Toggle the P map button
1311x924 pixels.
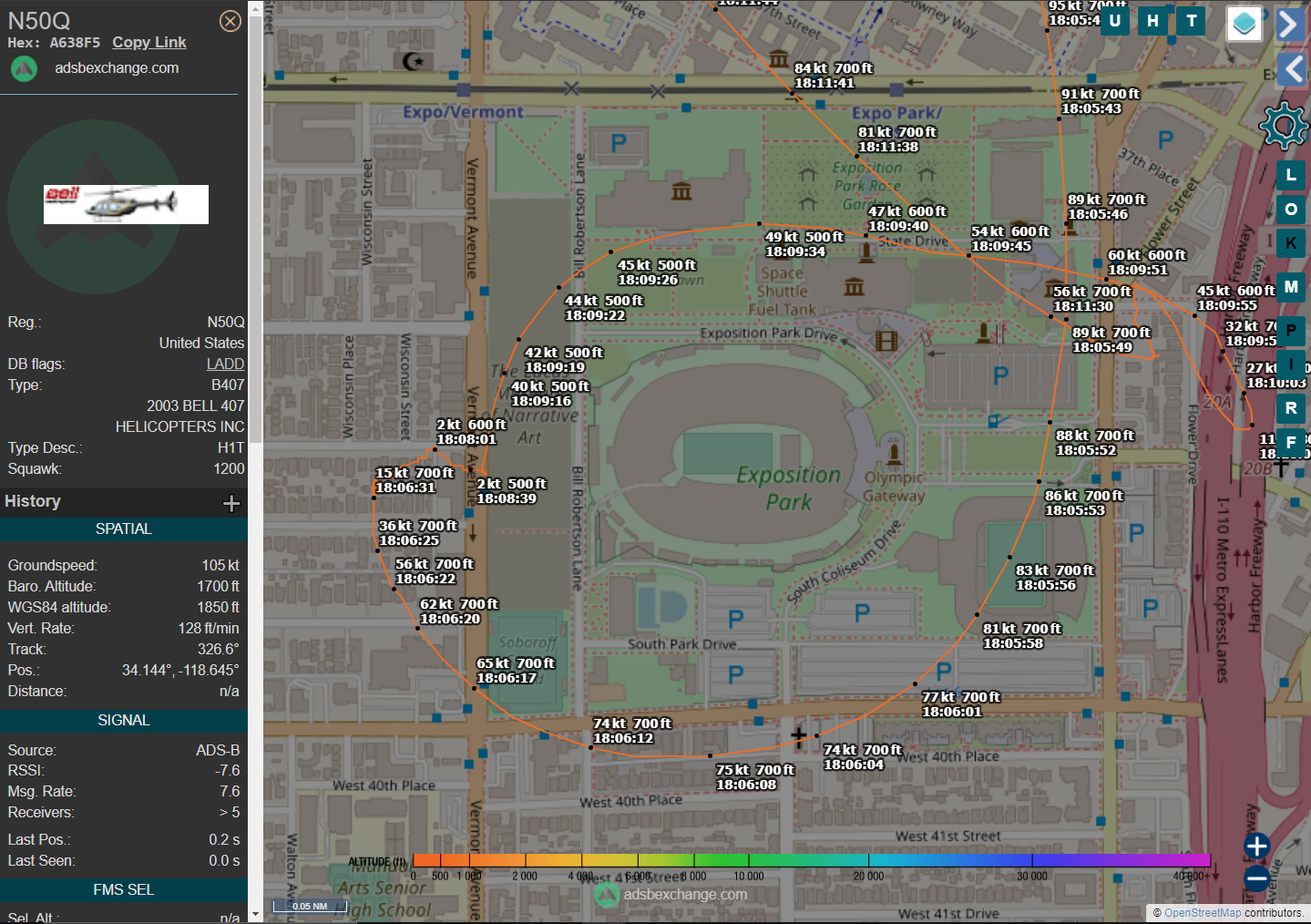point(1291,331)
